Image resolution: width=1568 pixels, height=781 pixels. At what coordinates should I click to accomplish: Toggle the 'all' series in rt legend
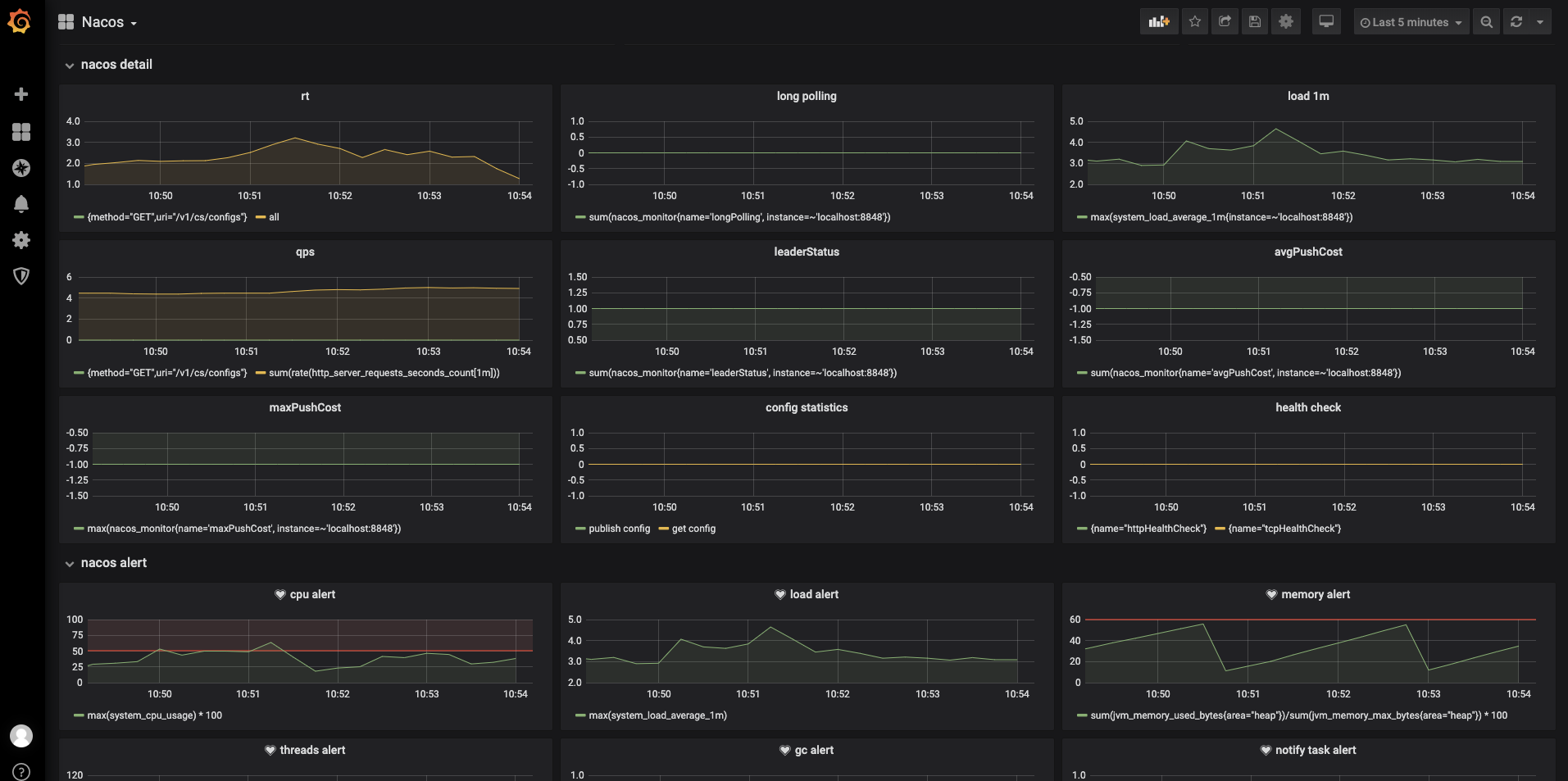click(274, 217)
